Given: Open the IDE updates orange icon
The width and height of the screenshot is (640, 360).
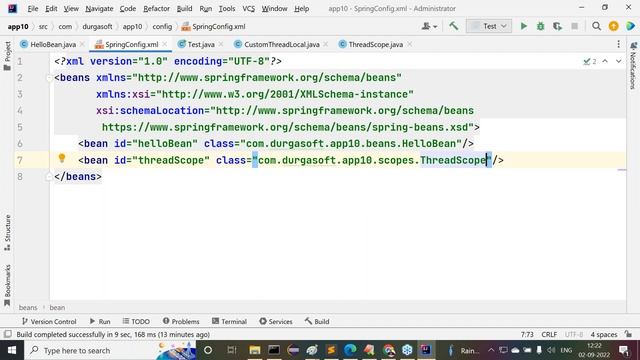Looking at the screenshot, I should [x=613, y=26].
